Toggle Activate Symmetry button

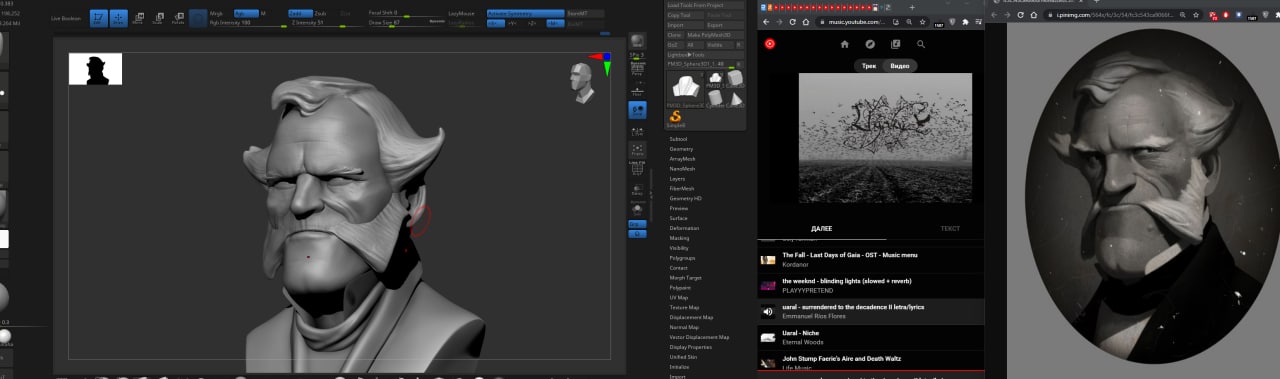click(527, 13)
